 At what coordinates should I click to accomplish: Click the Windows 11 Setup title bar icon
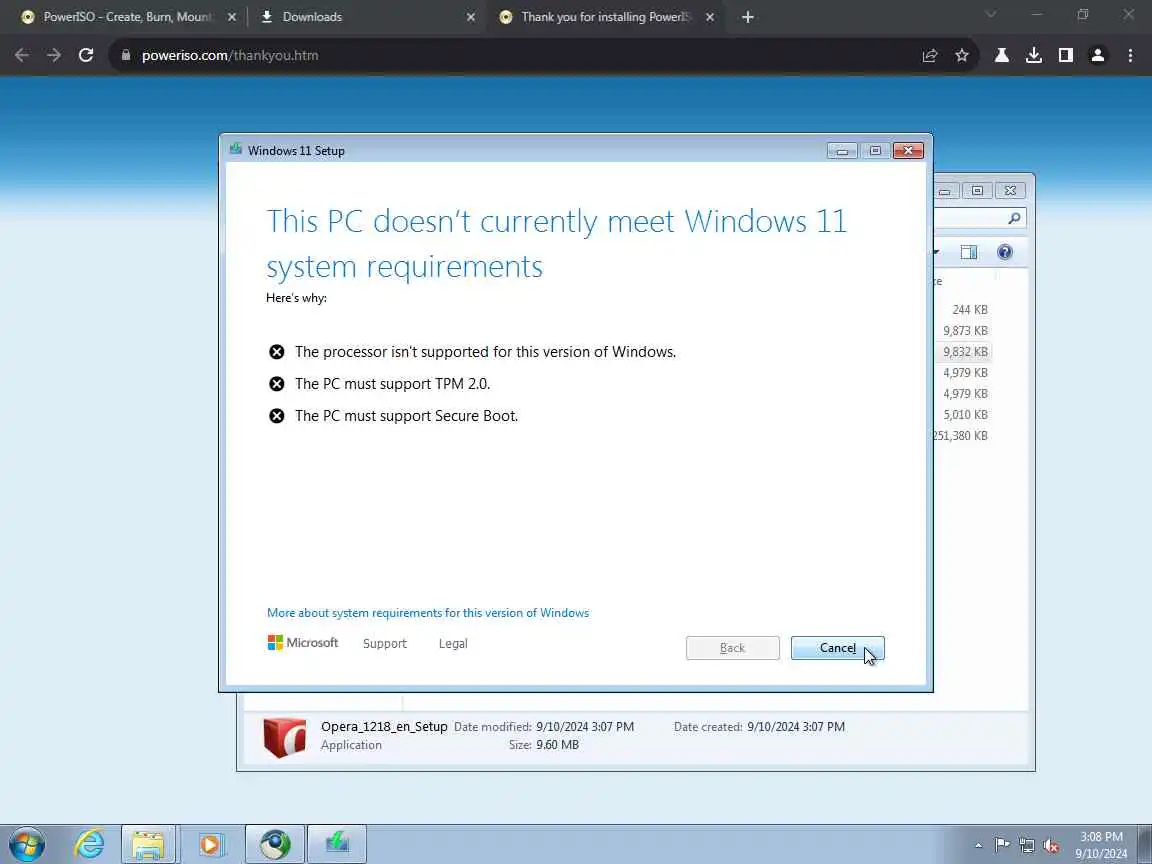[236, 149]
